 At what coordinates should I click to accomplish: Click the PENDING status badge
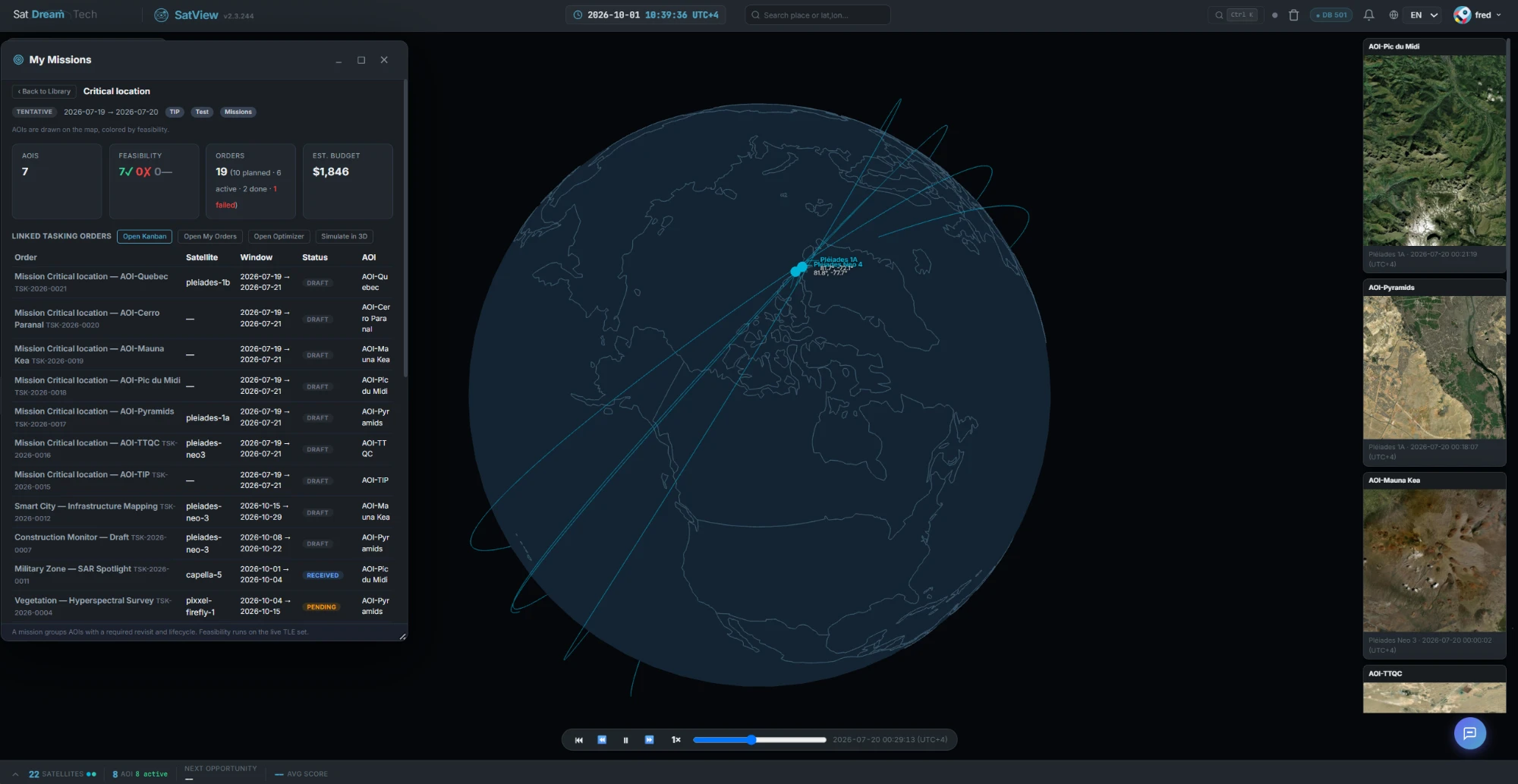click(x=321, y=607)
